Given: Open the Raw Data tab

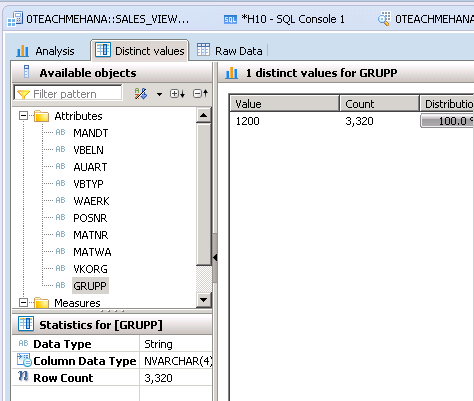Looking at the screenshot, I should 230,51.
